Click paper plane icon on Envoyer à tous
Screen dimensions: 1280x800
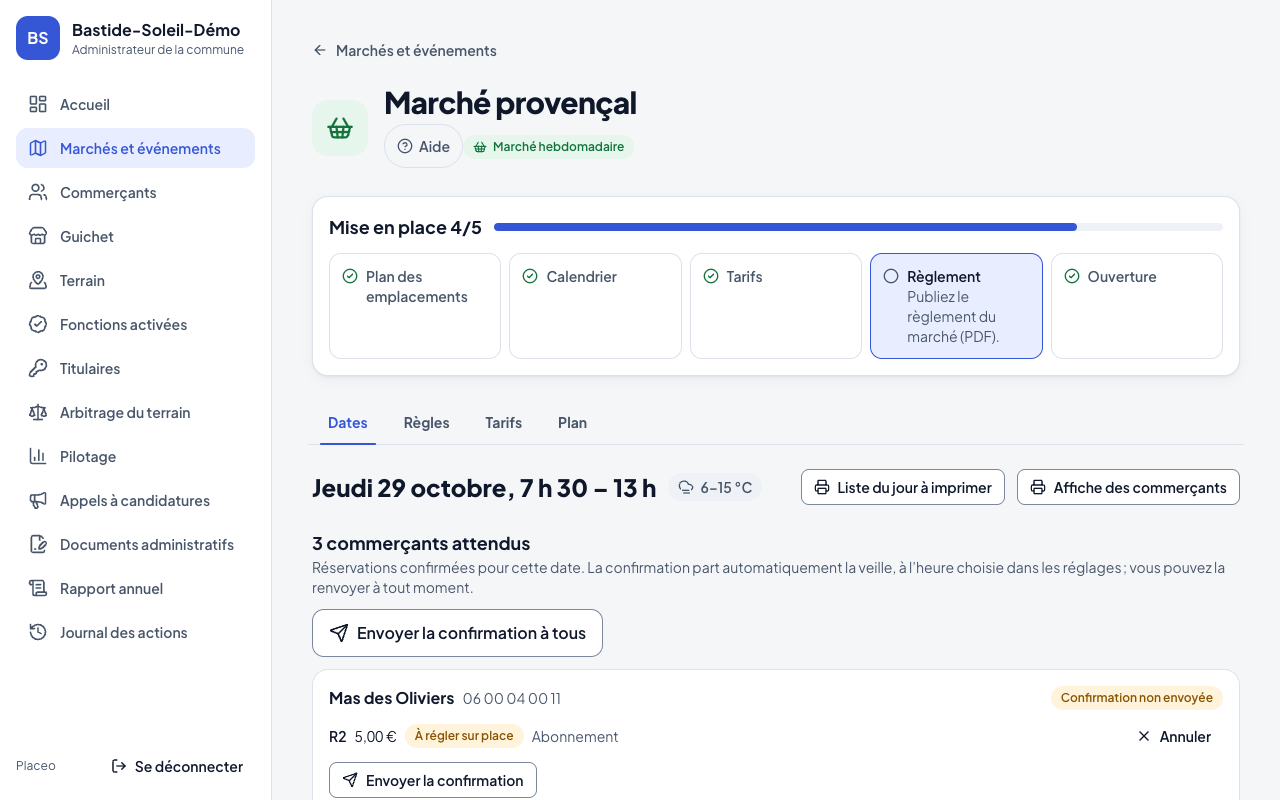pyautogui.click(x=339, y=633)
